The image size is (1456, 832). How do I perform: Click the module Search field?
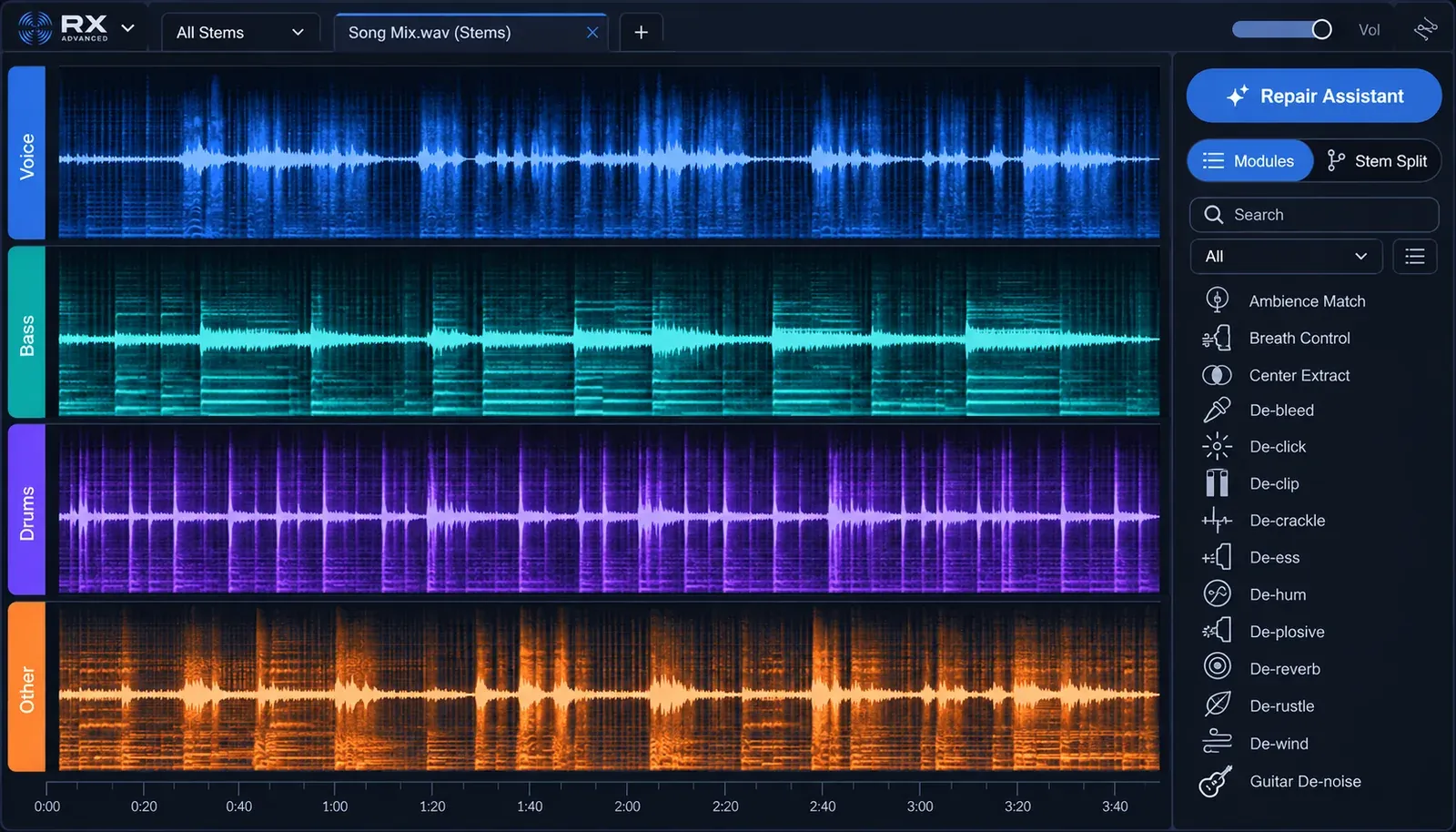1313,215
